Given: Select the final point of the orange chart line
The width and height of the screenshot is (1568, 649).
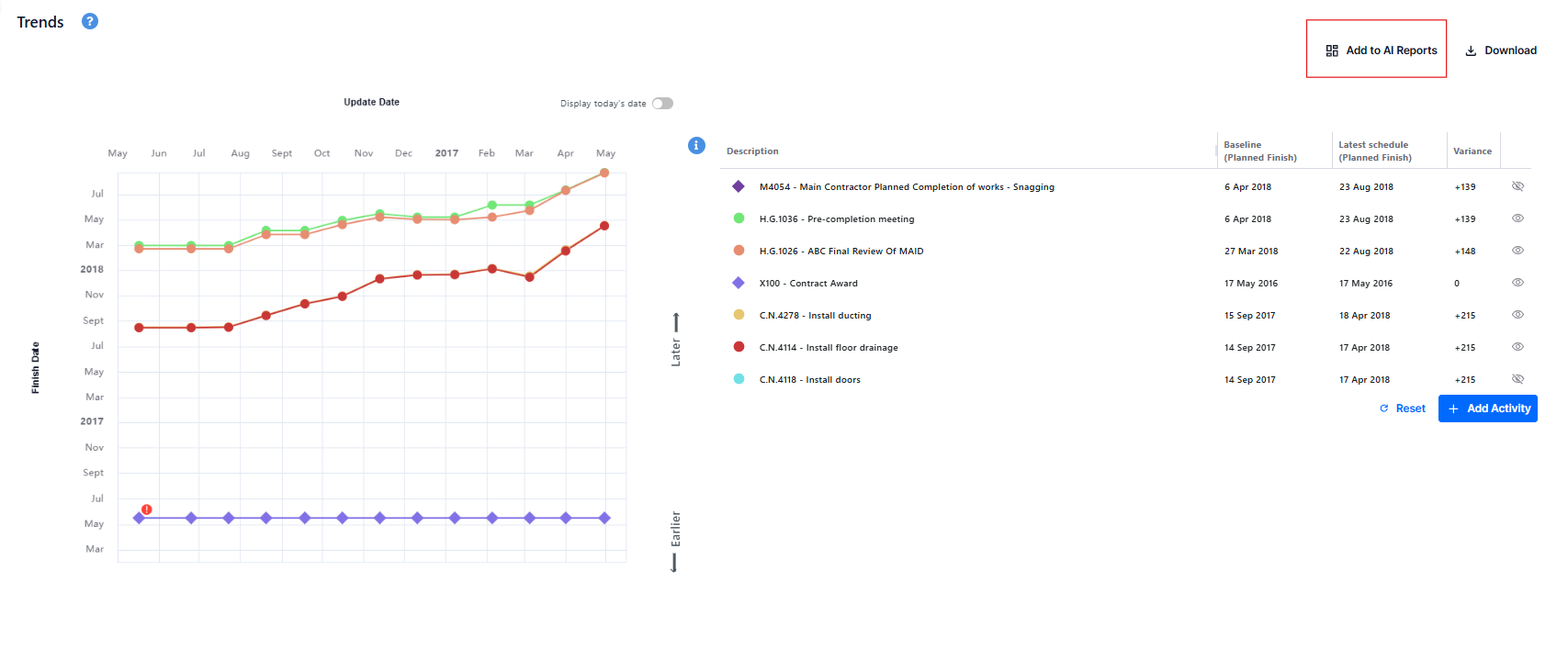Looking at the screenshot, I should (604, 173).
